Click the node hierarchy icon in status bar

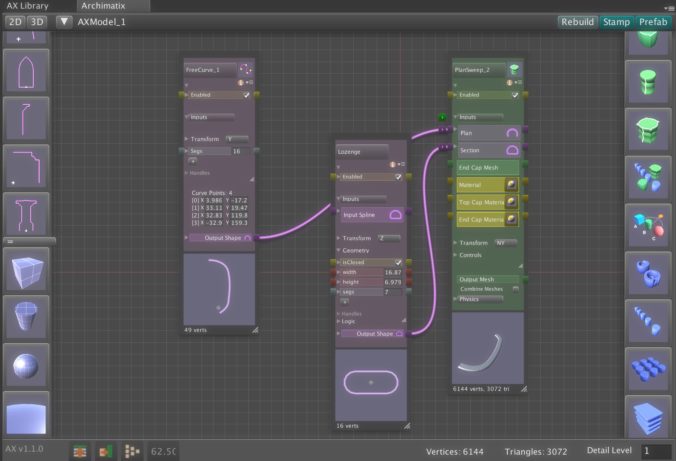[x=132, y=452]
